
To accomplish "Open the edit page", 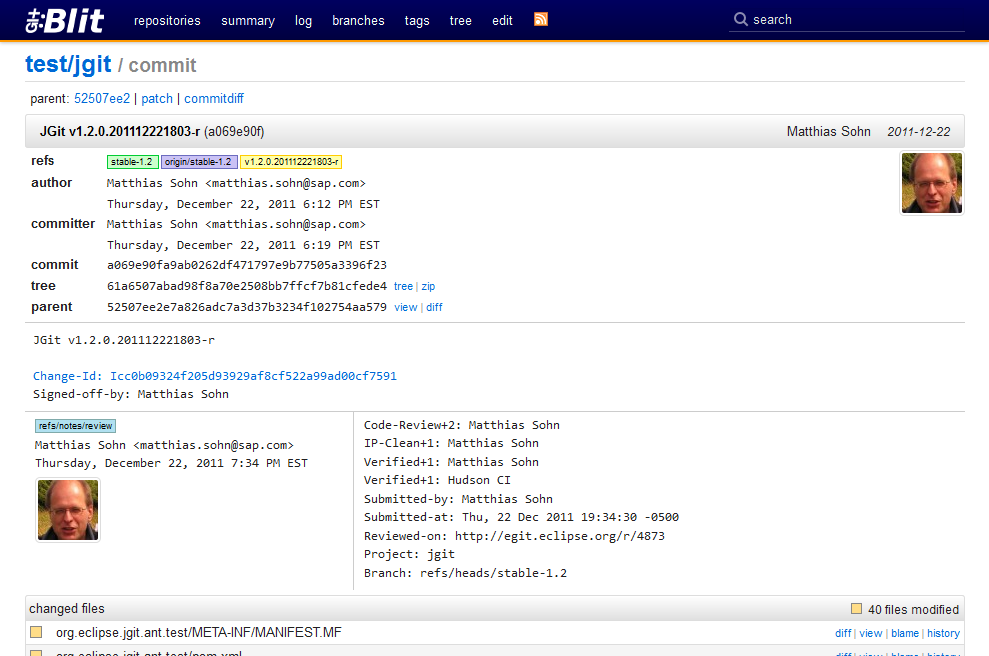I will point(502,20).
